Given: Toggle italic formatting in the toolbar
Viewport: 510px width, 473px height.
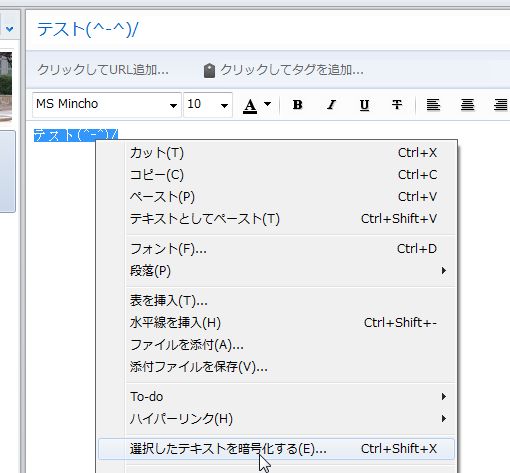Looking at the screenshot, I should pos(331,105).
